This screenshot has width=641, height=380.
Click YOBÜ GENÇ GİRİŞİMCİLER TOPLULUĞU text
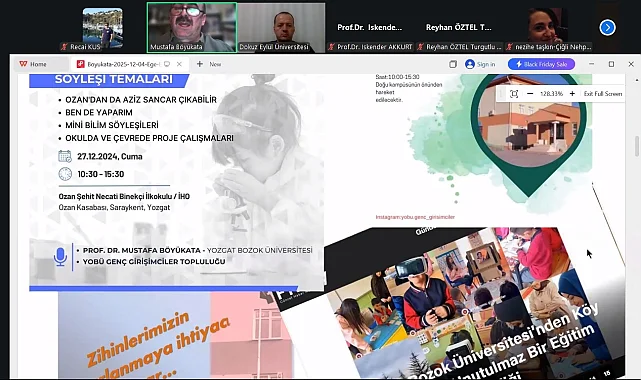[154, 262]
